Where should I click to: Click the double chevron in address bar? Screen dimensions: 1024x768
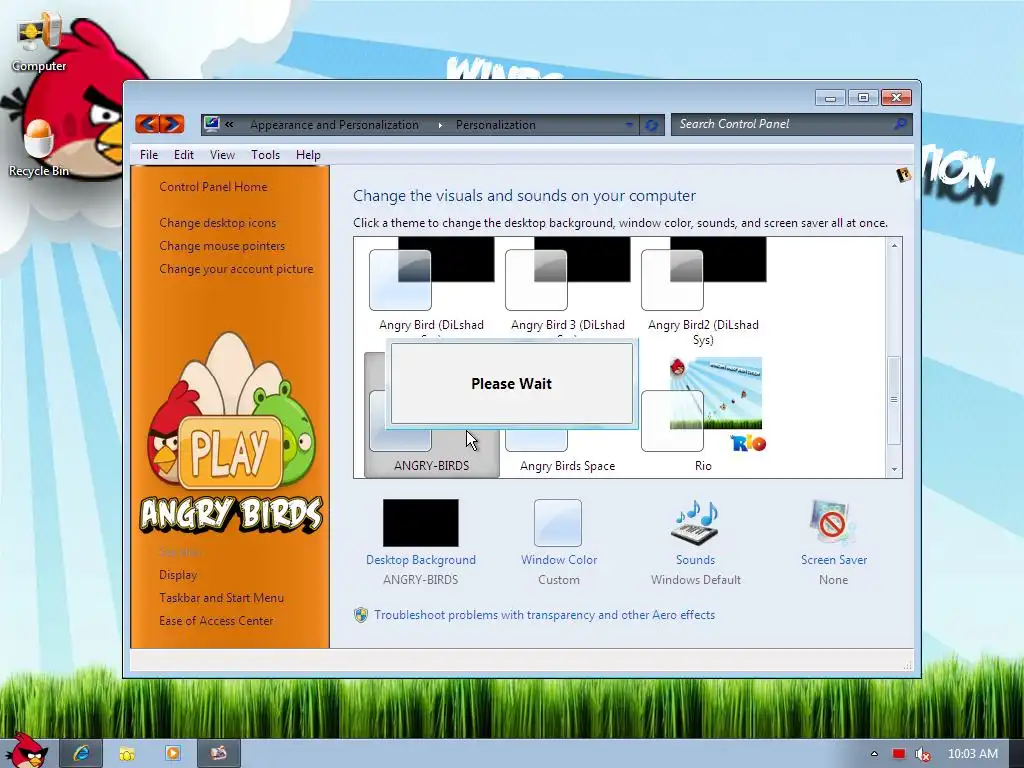[x=229, y=124]
